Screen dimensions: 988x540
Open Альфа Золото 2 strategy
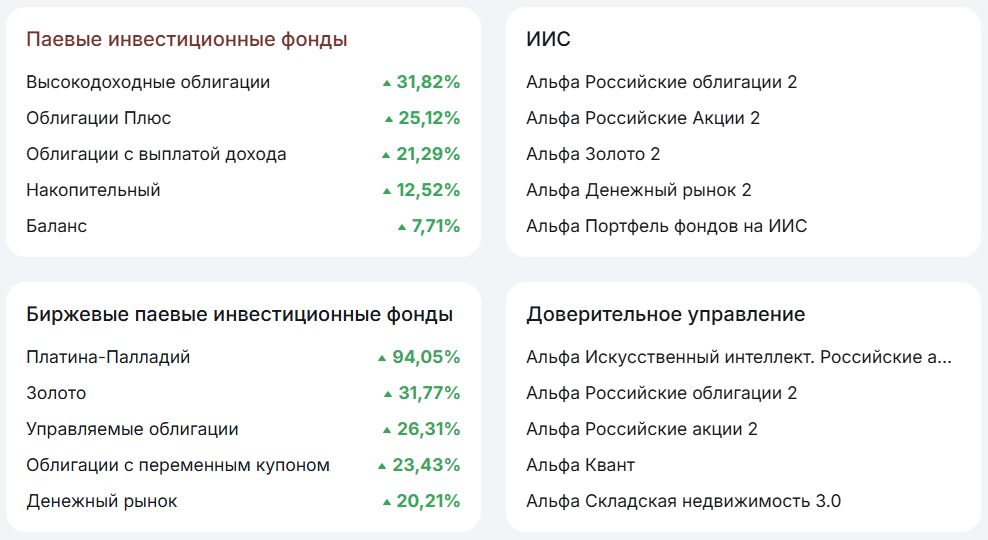[x=593, y=154]
